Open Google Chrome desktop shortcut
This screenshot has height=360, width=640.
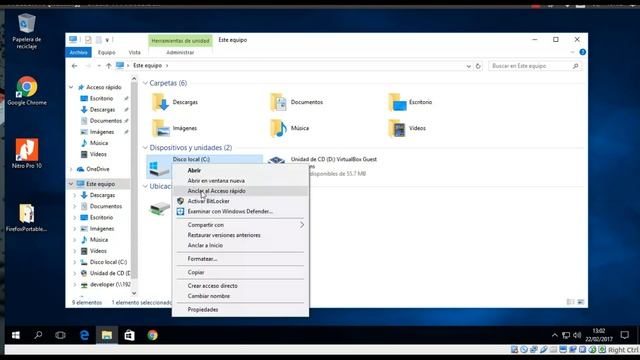tap(27, 91)
